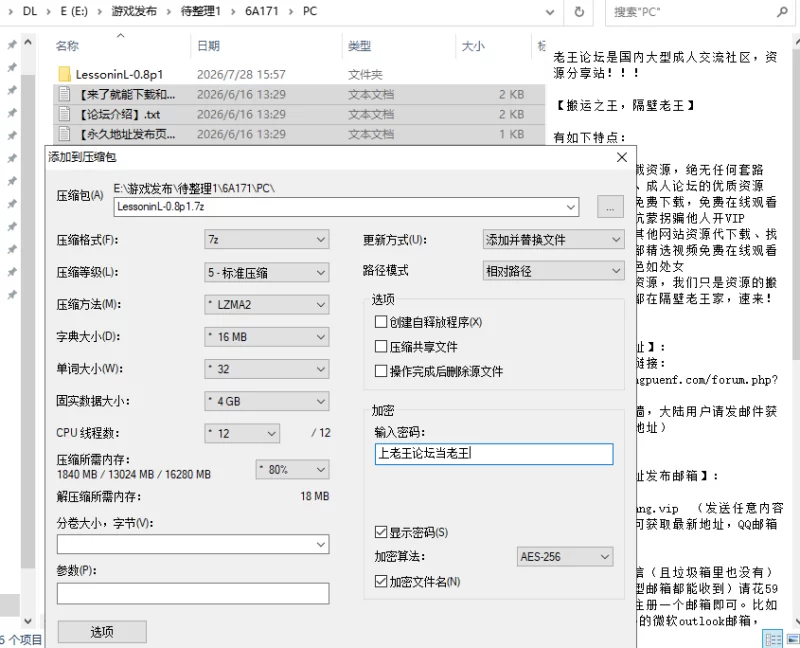
Task: Close the 添加到压缩包 dialog
Action: pos(622,157)
